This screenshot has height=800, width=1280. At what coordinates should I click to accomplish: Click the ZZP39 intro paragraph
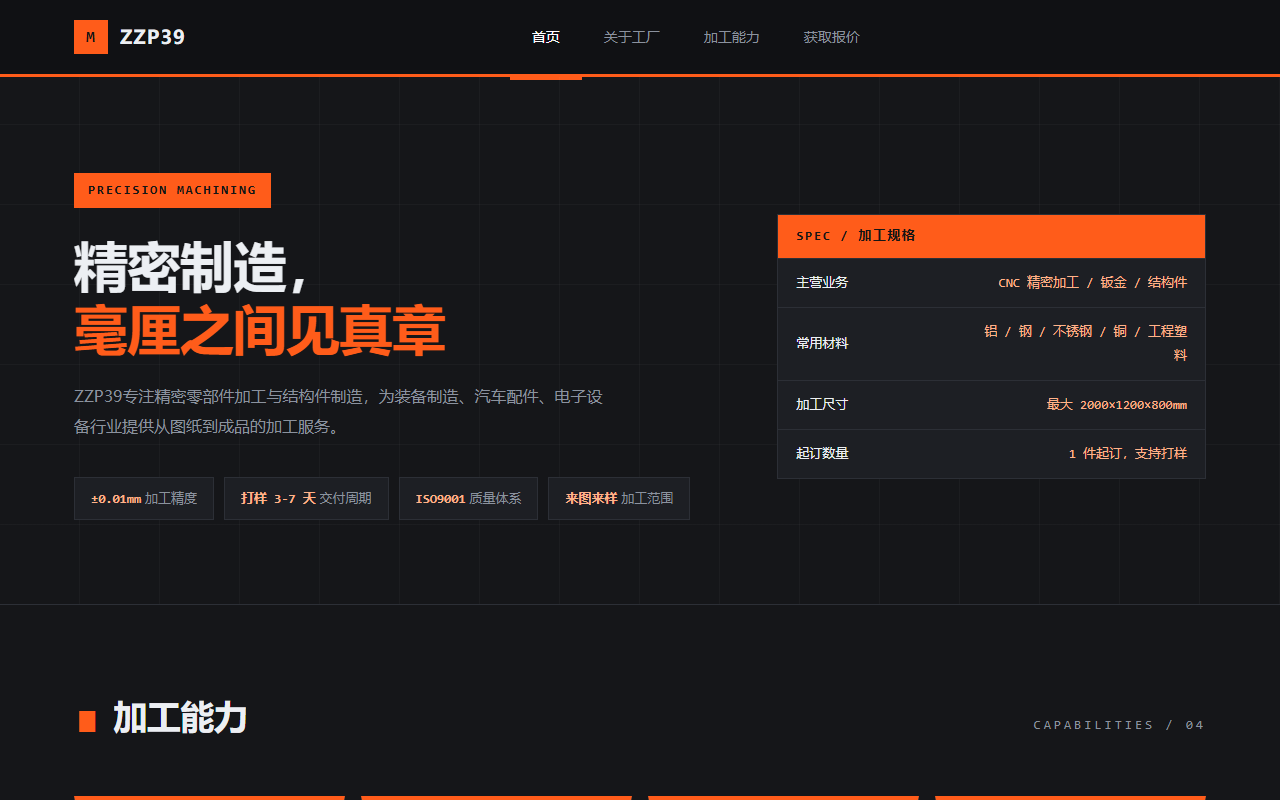[x=339, y=411]
